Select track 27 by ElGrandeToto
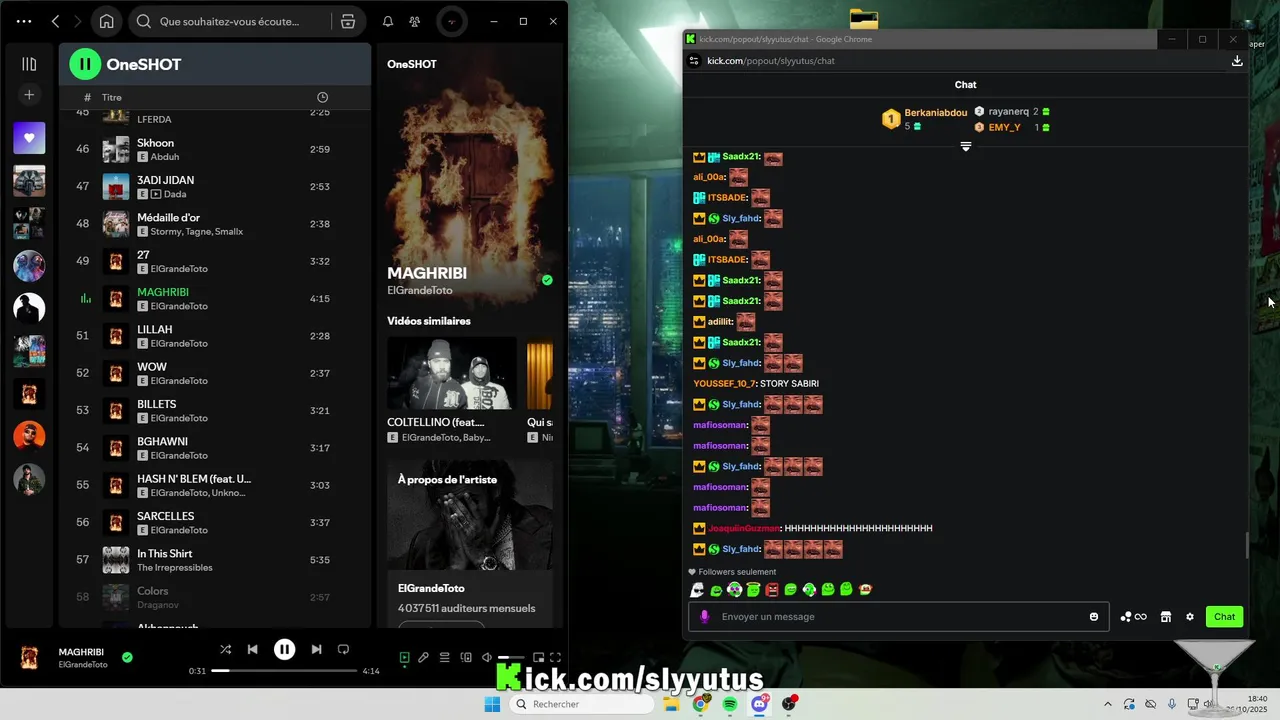This screenshot has height=720, width=1280. click(x=215, y=261)
